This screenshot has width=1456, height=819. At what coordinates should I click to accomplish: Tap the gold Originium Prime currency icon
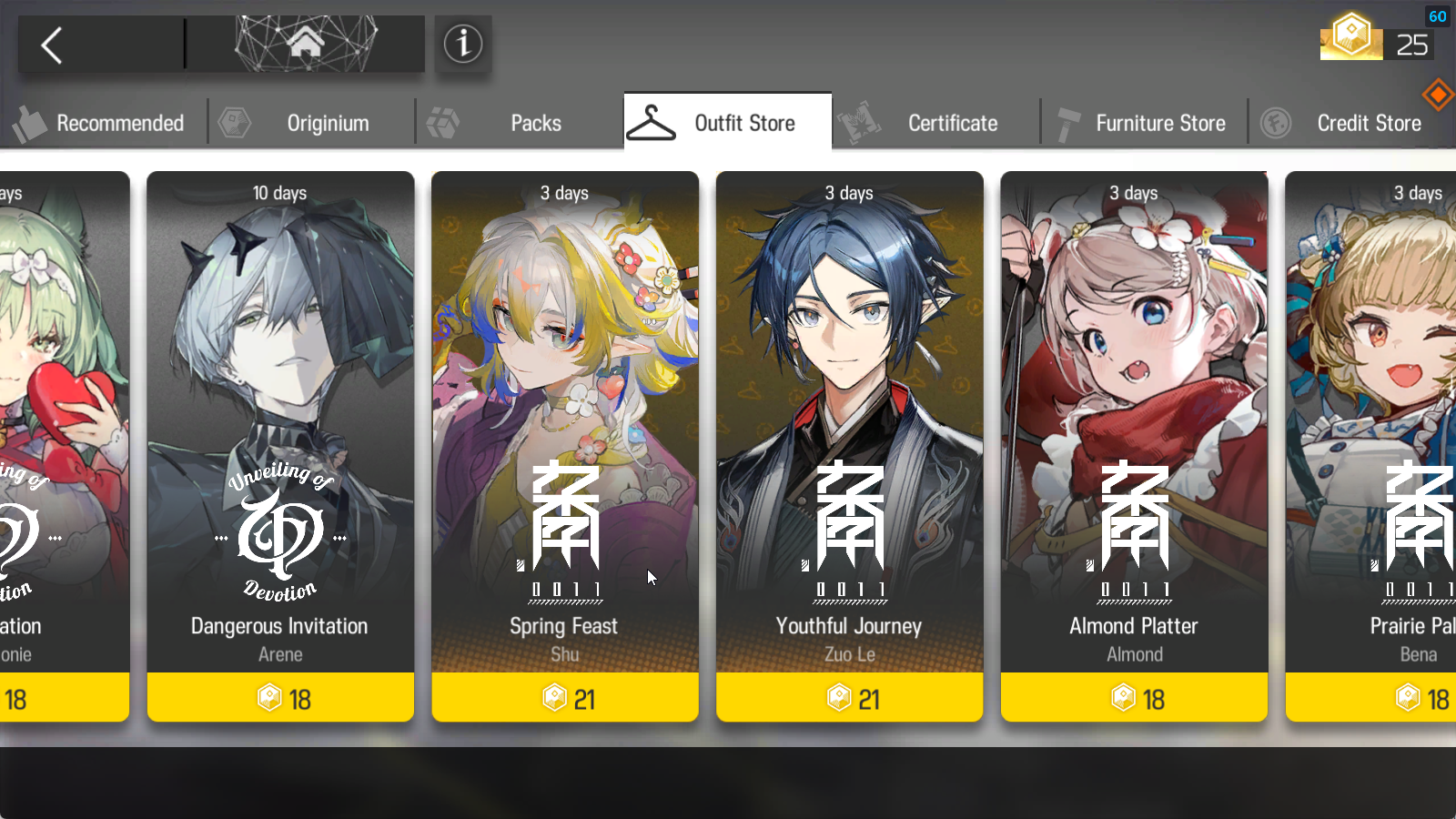pyautogui.click(x=1351, y=36)
